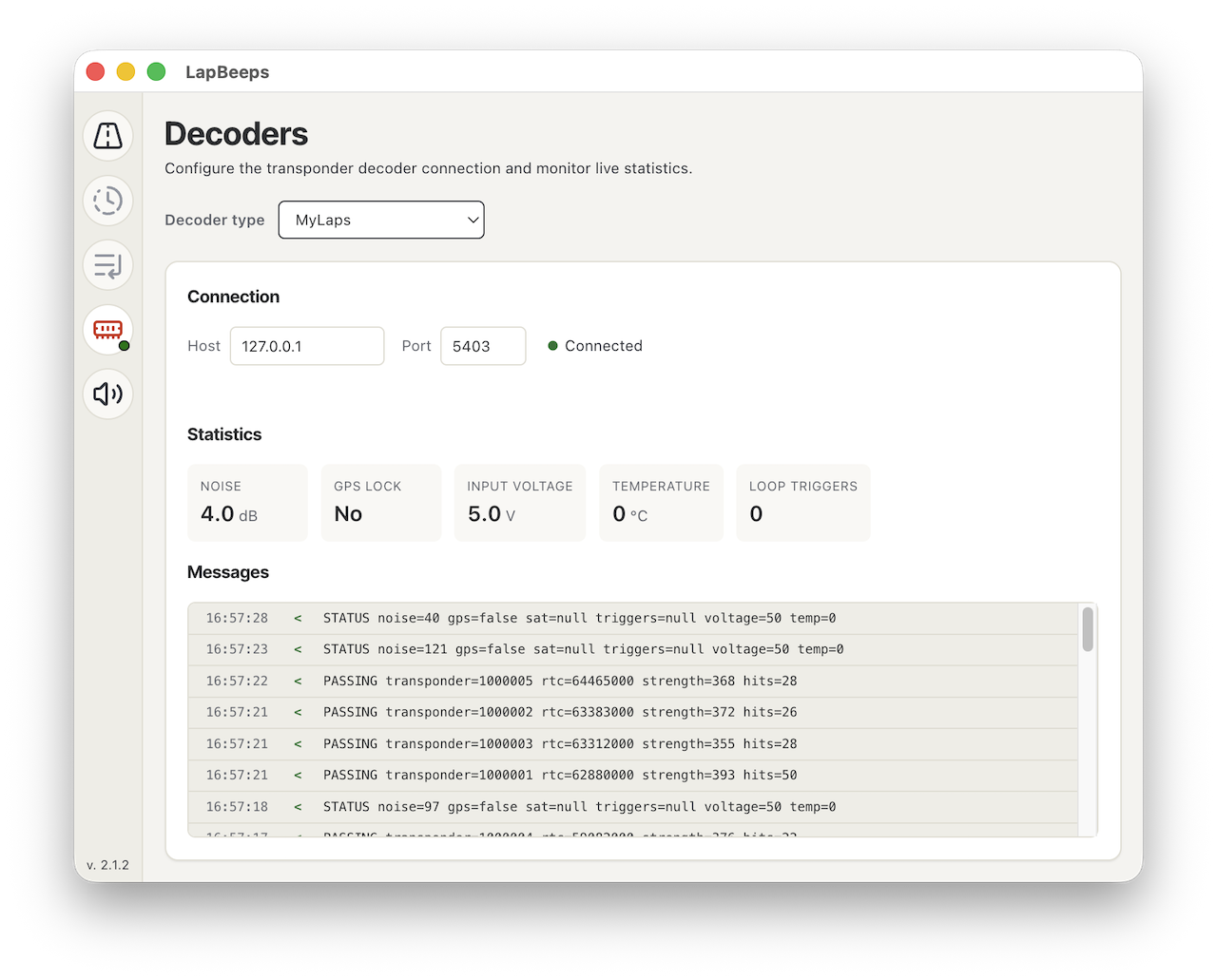Click the Decoders page heading
The image size is (1217, 980).
pyautogui.click(x=237, y=134)
